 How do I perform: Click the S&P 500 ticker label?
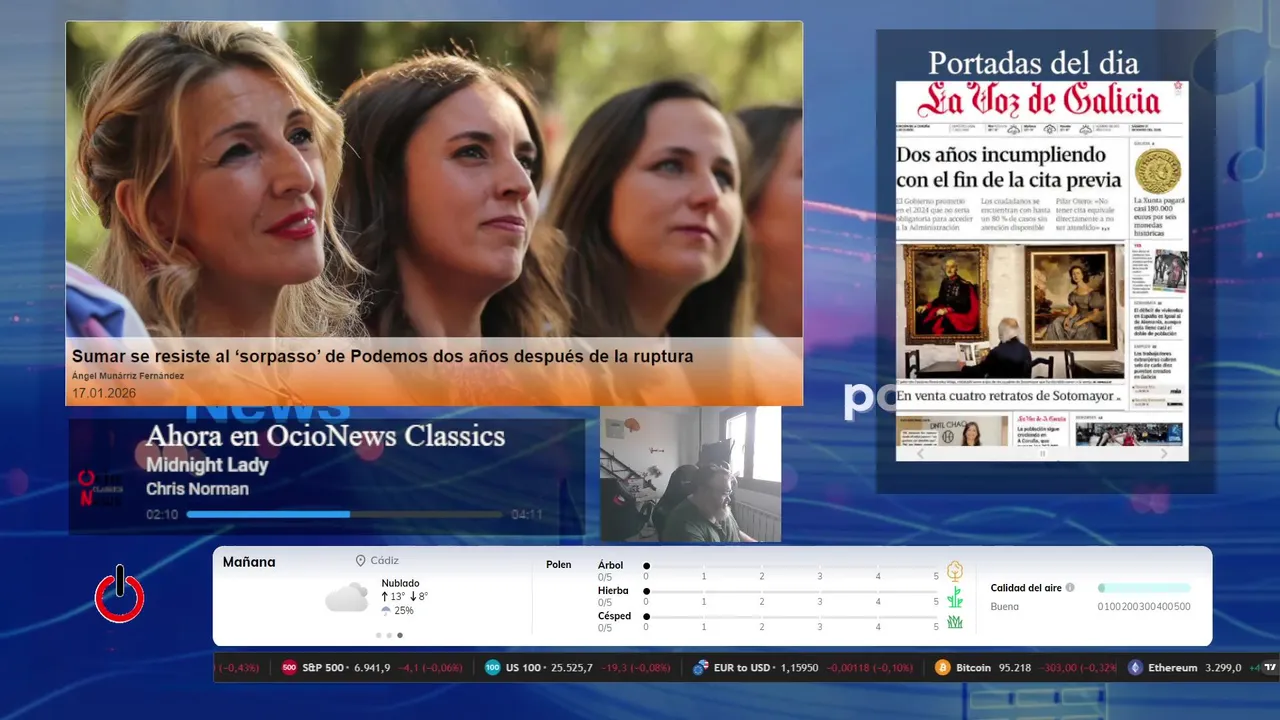[325, 667]
